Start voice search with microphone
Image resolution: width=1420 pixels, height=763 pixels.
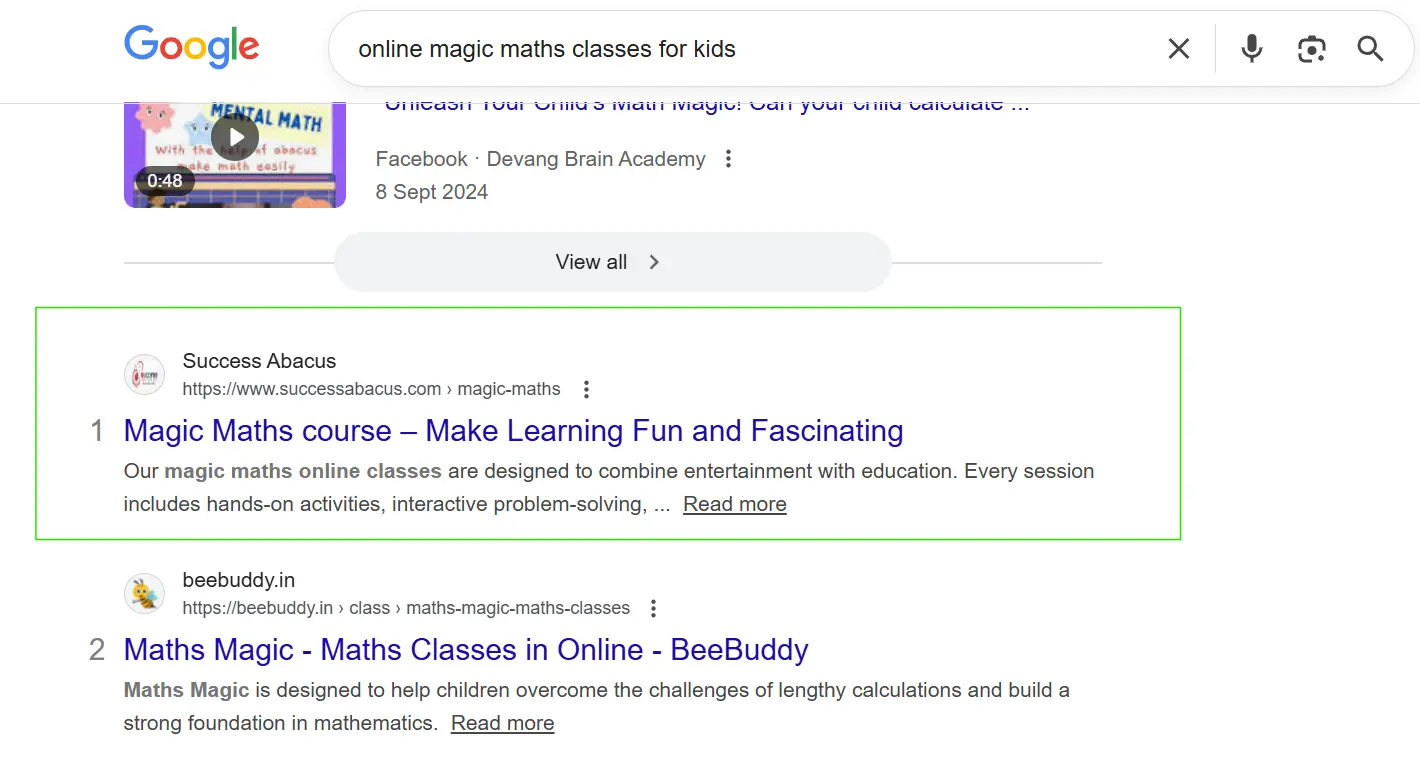[x=1251, y=48]
